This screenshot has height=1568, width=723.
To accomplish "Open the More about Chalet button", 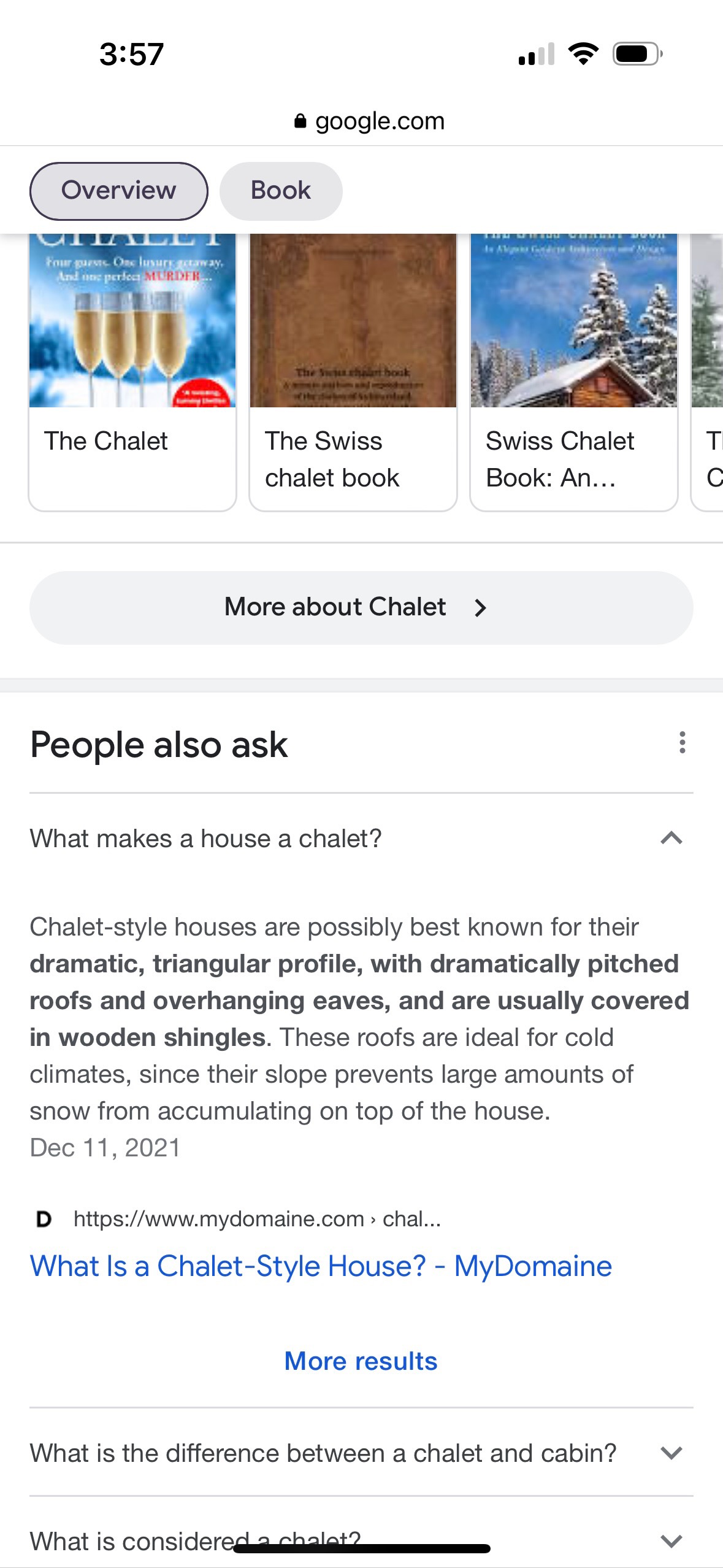I will click(x=361, y=608).
